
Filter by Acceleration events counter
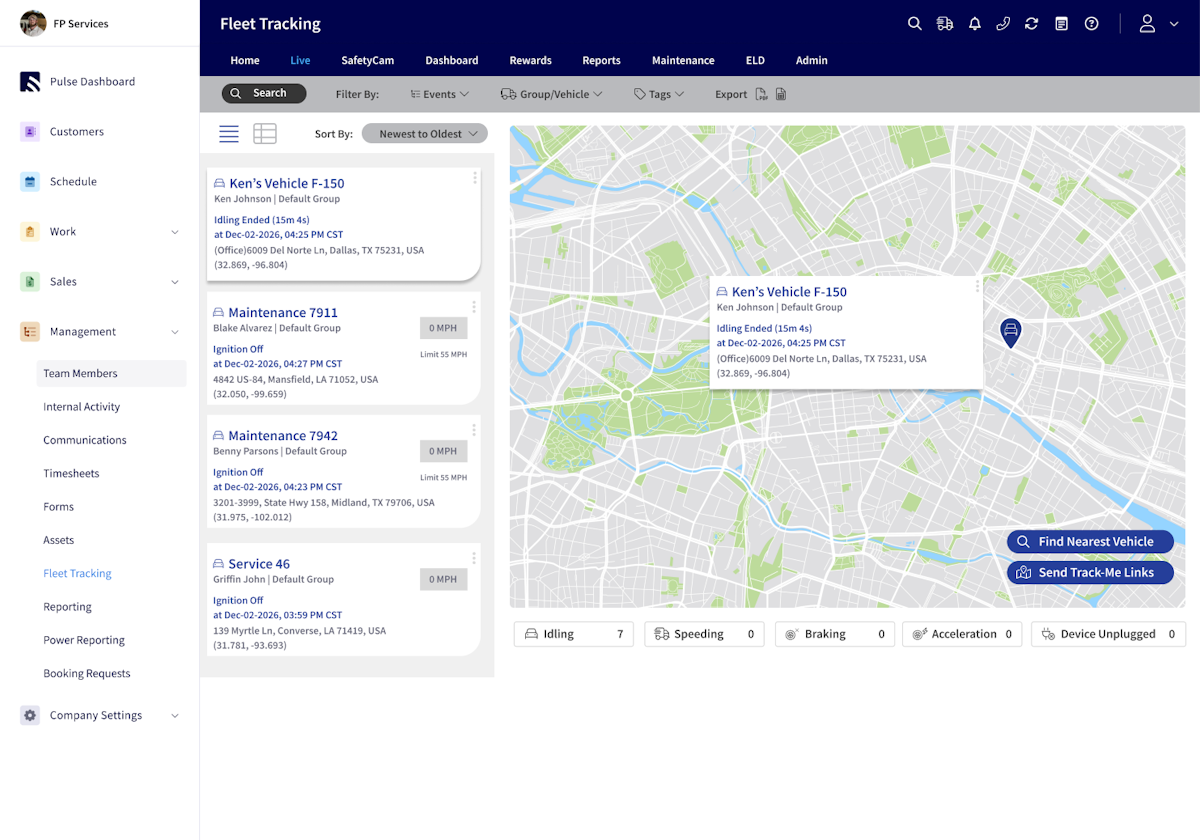[962, 634]
